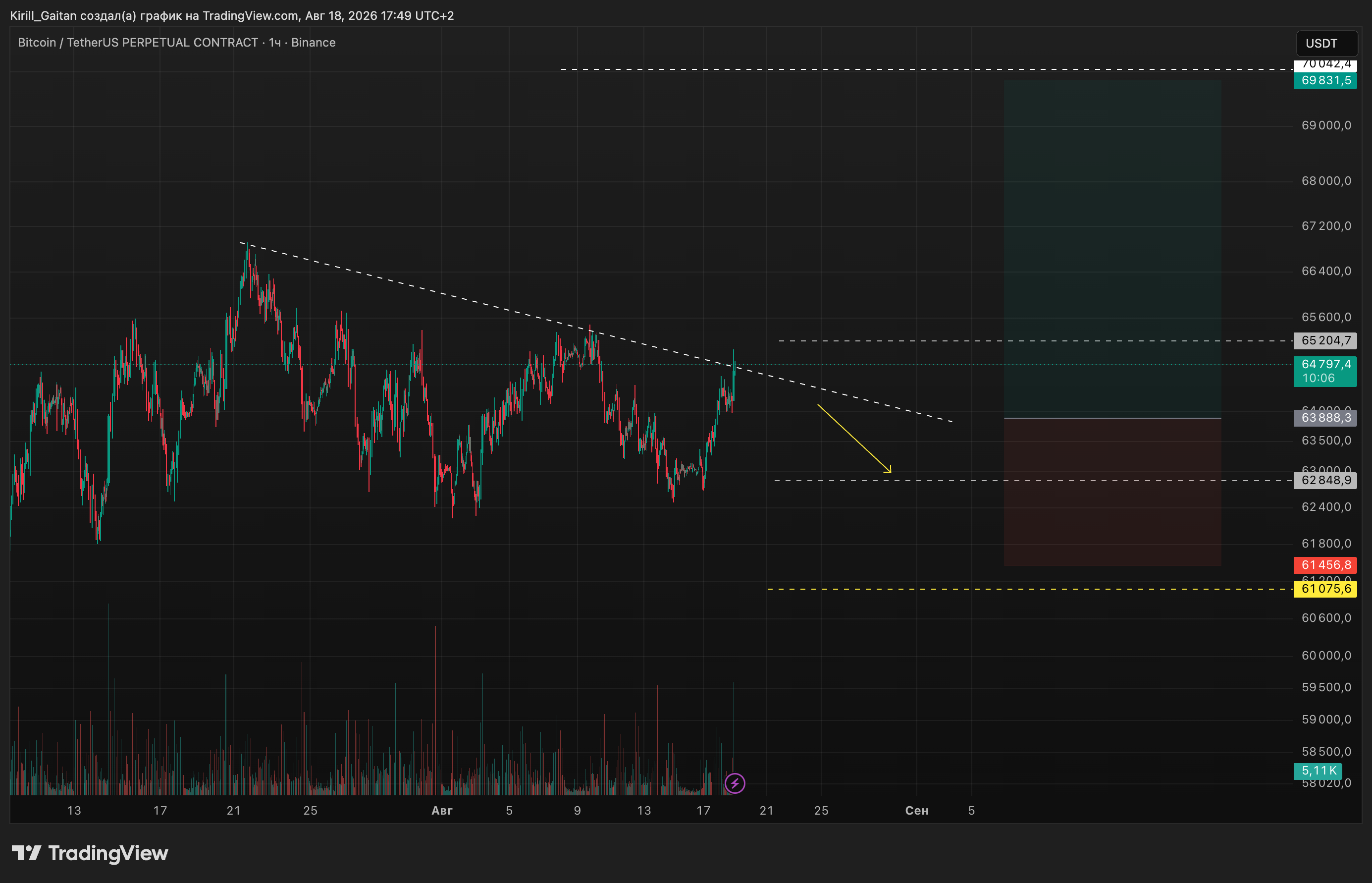Image resolution: width=1372 pixels, height=883 pixels.
Task: Select the 62 848,9 horizontal level label
Action: (x=1325, y=481)
